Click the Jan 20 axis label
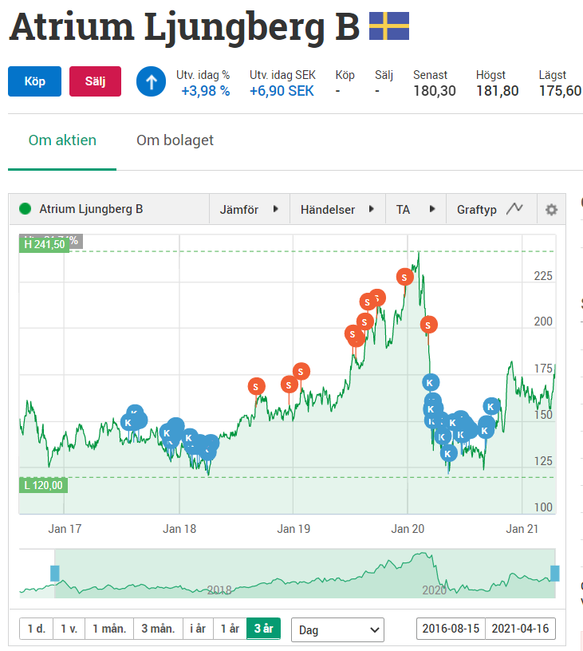The height and width of the screenshot is (651, 583). (x=408, y=529)
